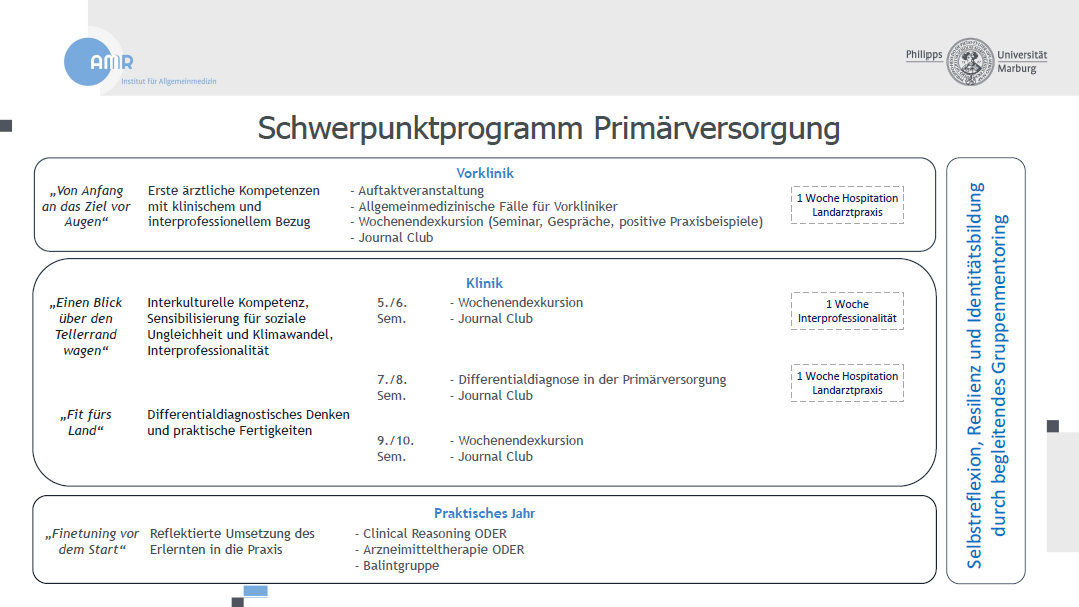Select the quote „Von Anfang an das Ziel vor Augen“
The height and width of the screenshot is (607, 1079).
click(86, 206)
